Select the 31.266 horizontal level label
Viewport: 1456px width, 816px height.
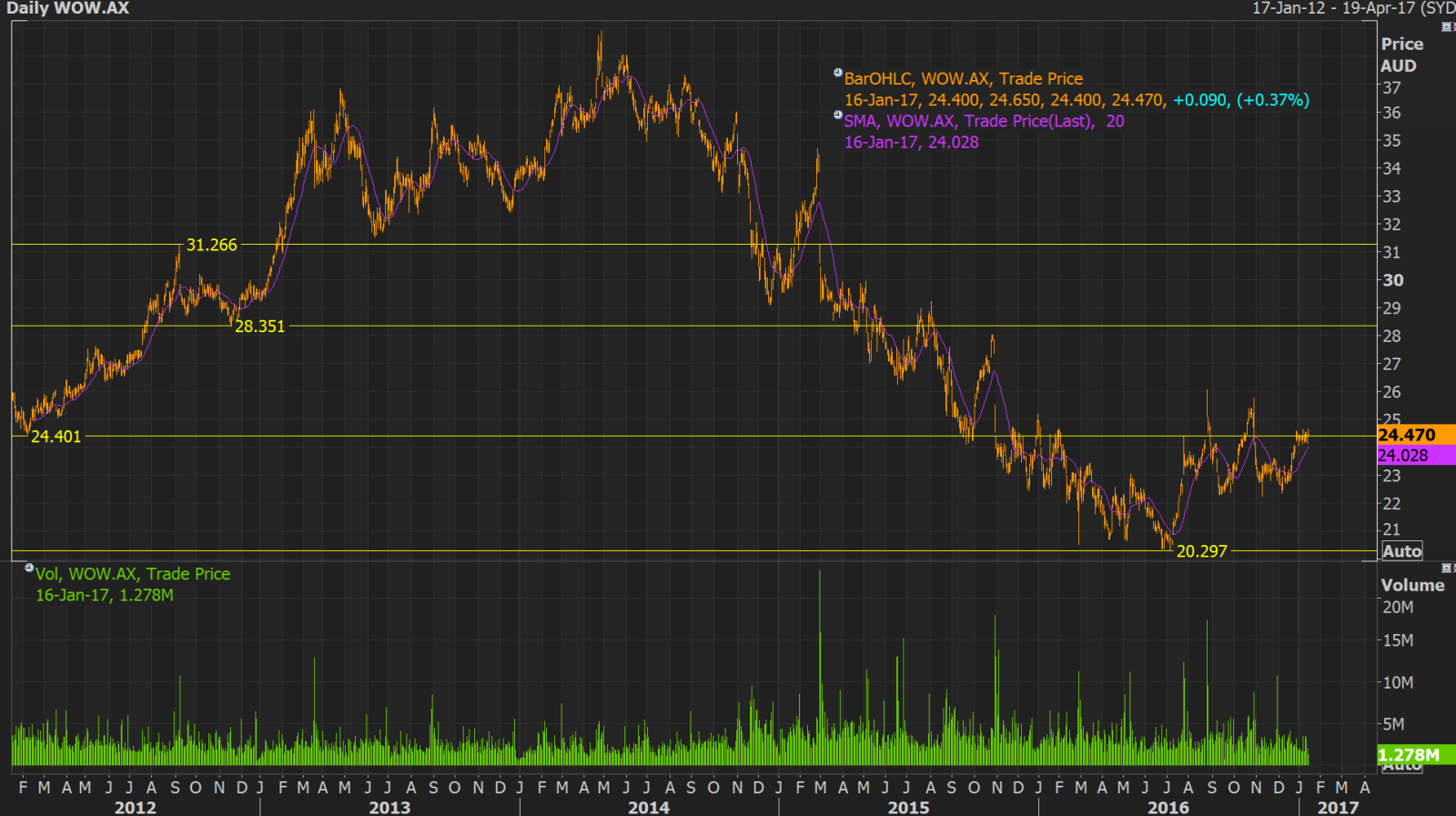point(211,245)
